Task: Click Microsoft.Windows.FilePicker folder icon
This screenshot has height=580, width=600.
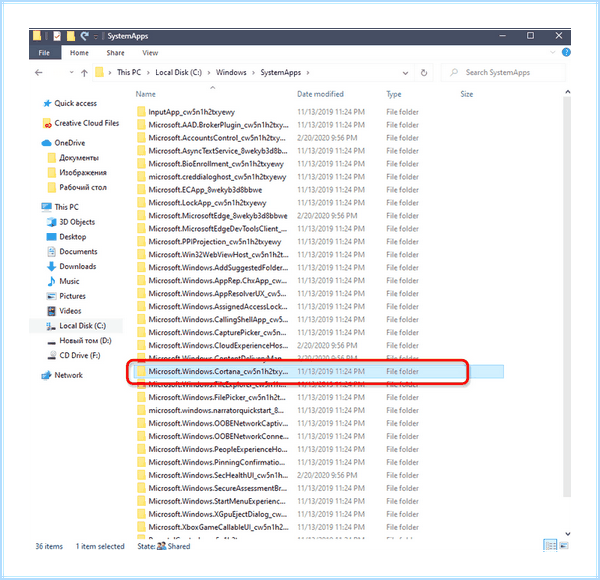Action: point(141,398)
